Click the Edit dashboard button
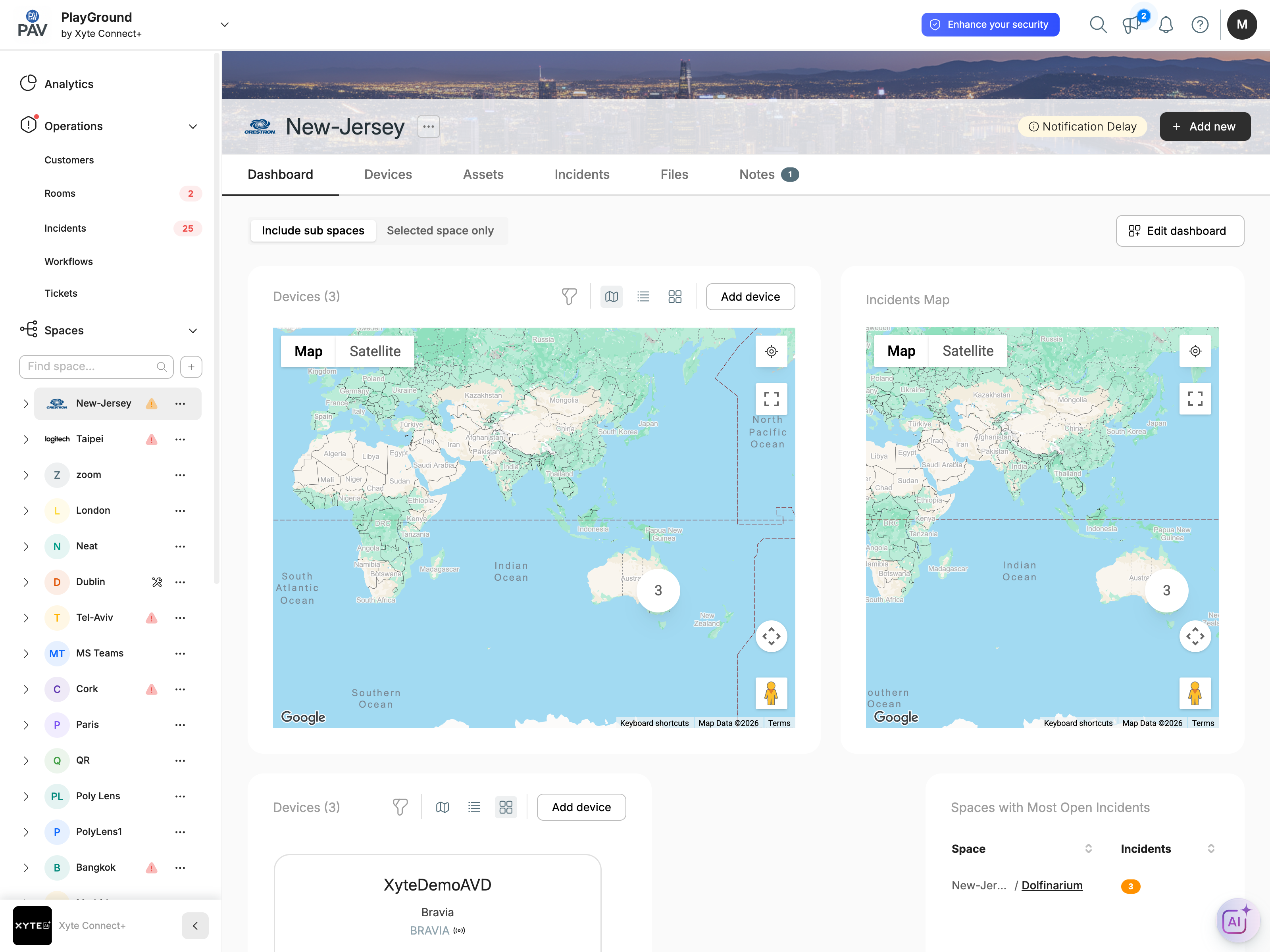1270x952 pixels. [x=1179, y=231]
